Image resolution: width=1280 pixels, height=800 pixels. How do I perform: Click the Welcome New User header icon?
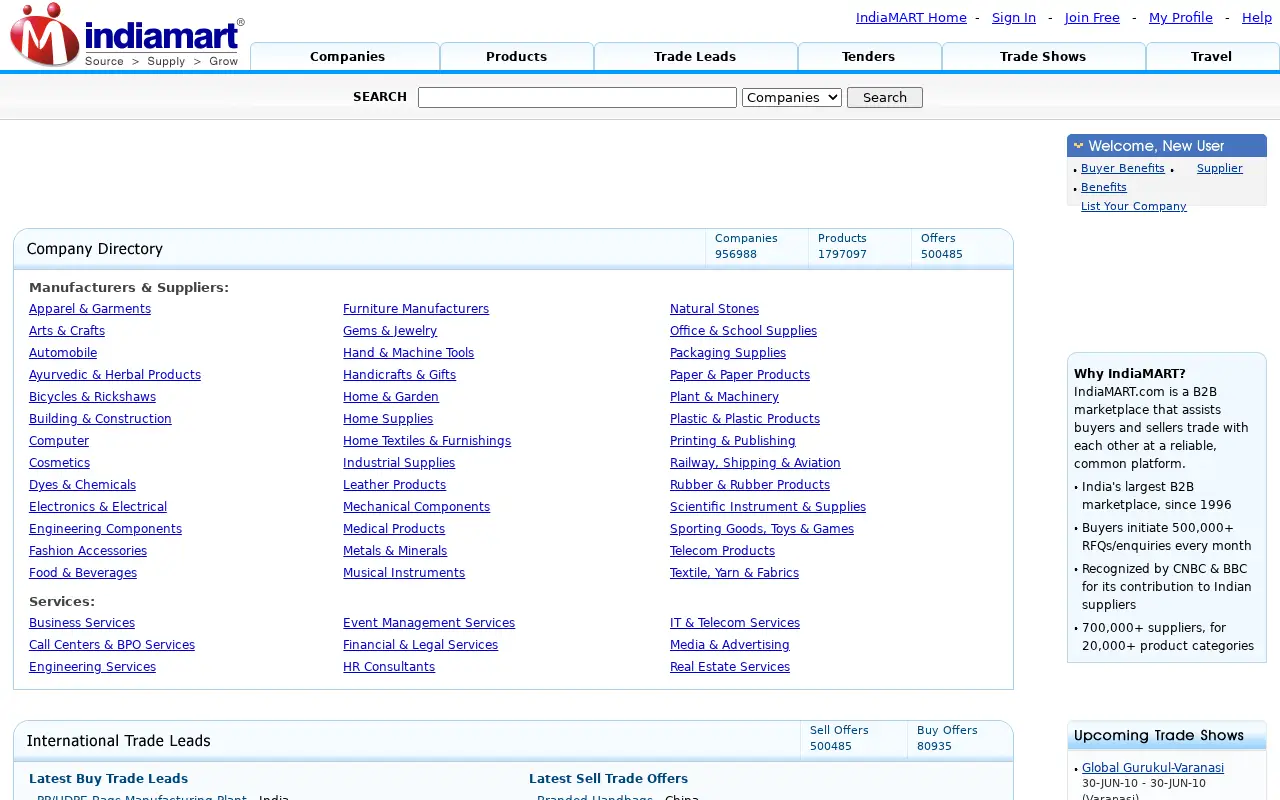coord(1078,146)
